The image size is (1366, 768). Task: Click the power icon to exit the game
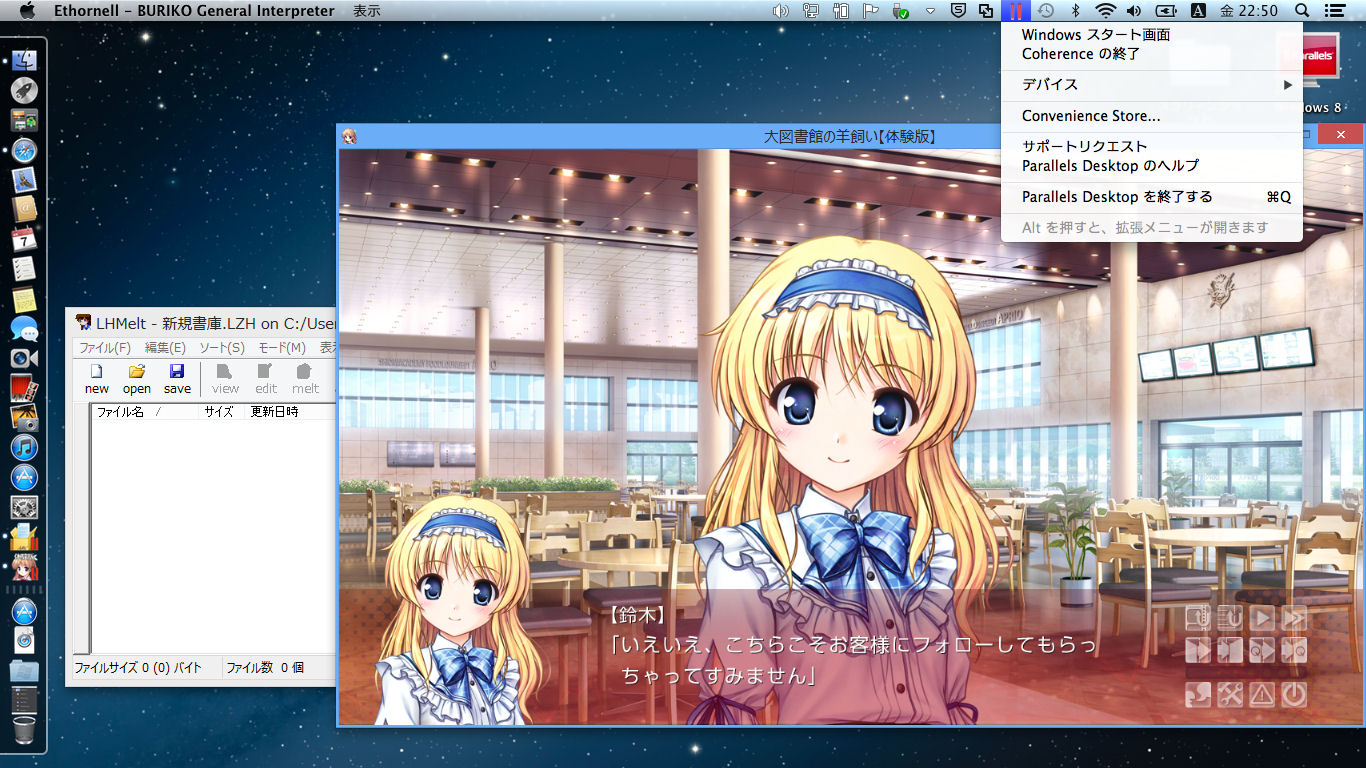click(x=1294, y=694)
